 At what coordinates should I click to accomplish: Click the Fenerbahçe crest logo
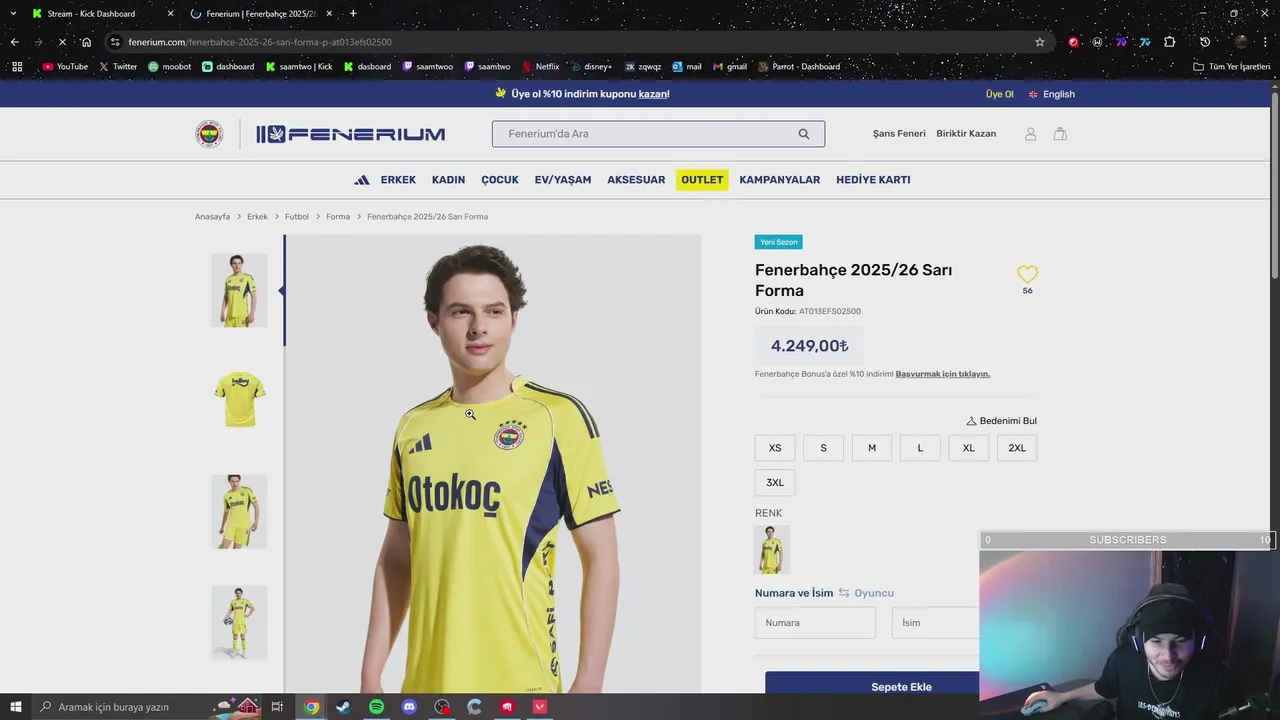click(209, 134)
